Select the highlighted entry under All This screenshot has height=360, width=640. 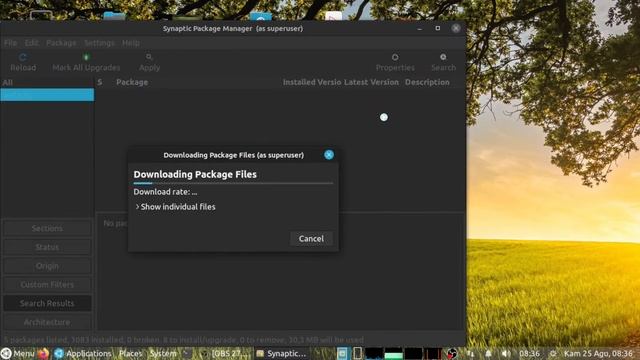click(x=47, y=95)
